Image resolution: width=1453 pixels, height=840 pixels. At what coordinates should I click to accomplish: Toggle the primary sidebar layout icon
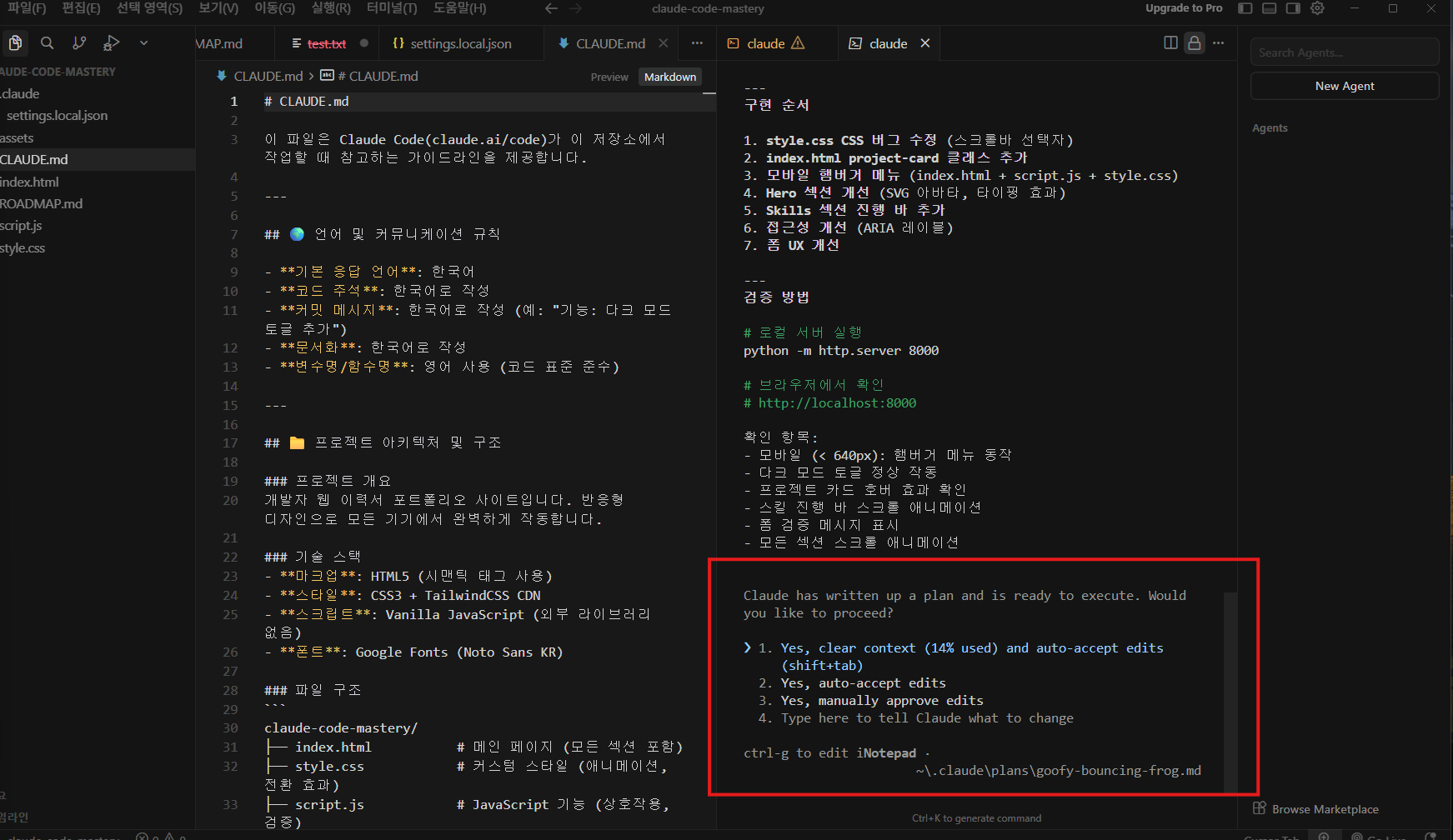[x=1245, y=8]
